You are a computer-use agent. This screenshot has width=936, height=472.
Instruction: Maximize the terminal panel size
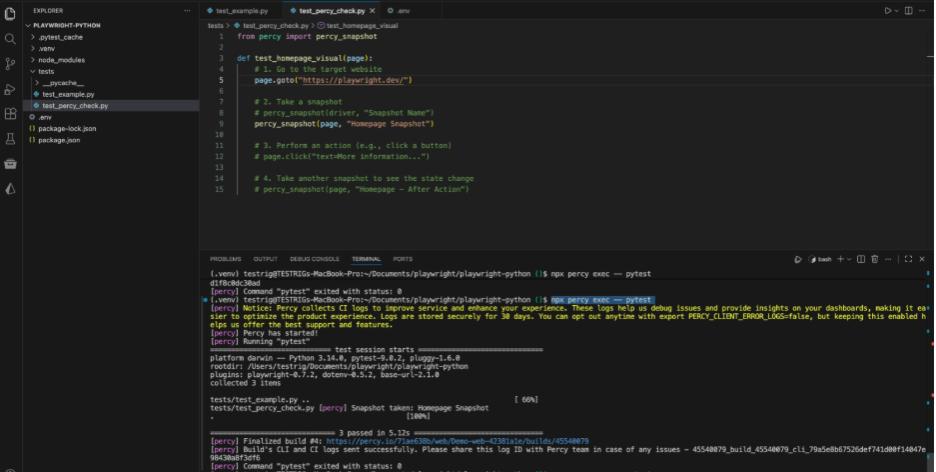click(x=907, y=259)
